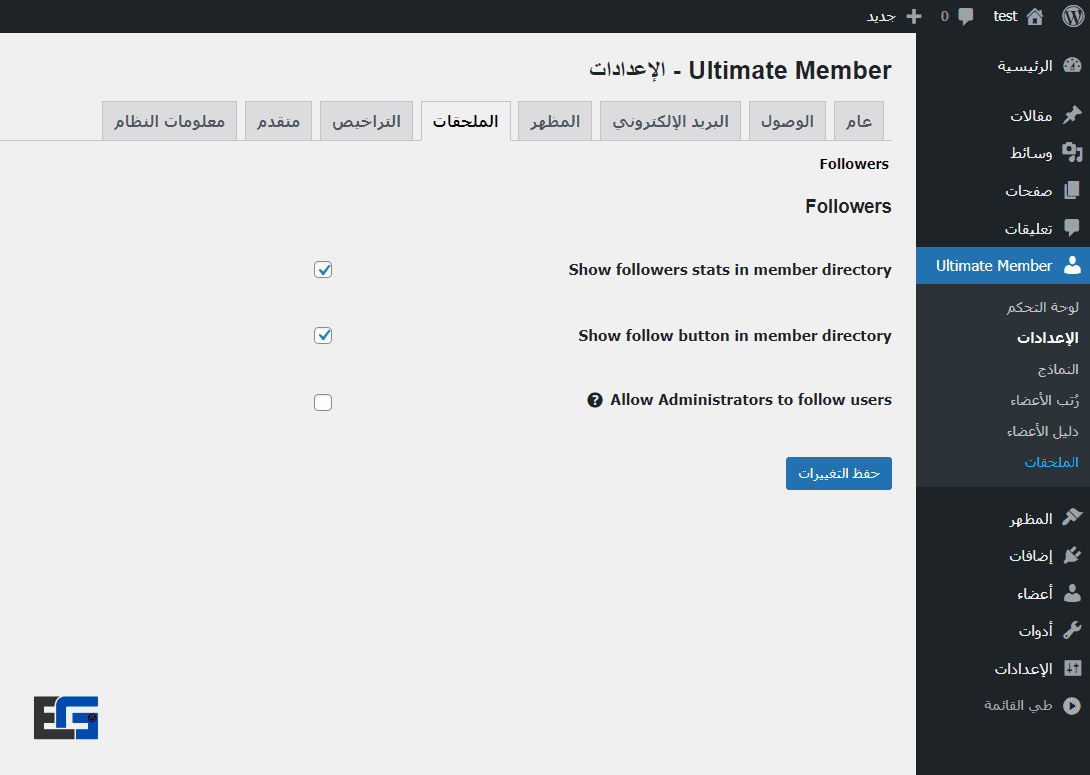Click the dashboard gauge icon in sidebar

[1072, 66]
